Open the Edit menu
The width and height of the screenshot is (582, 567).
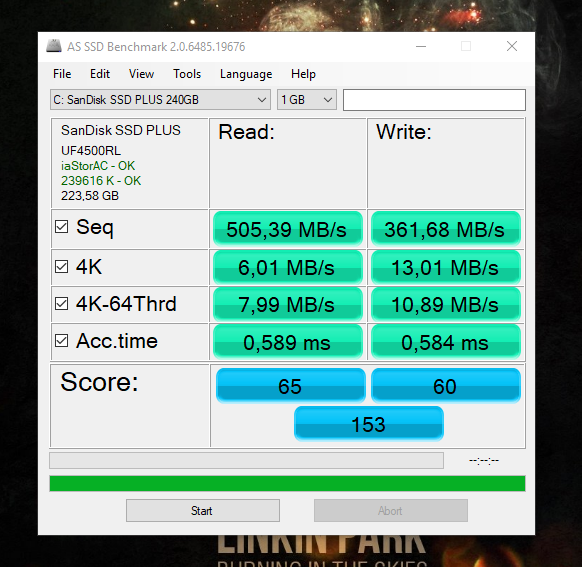click(100, 74)
